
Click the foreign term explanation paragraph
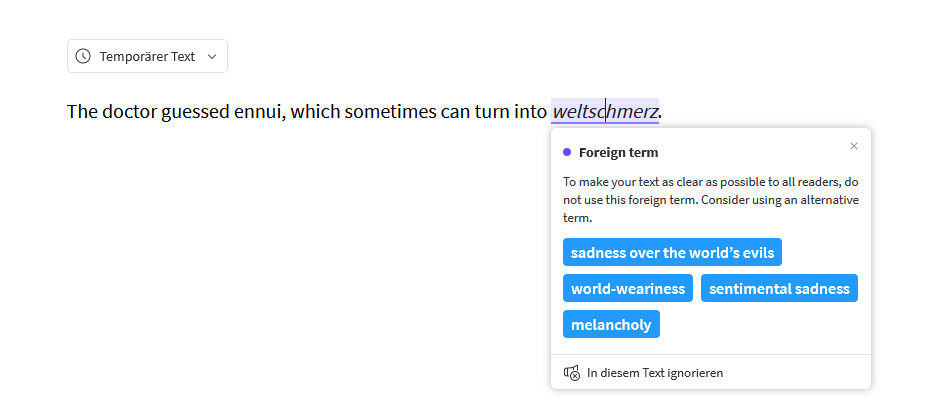(x=710, y=200)
